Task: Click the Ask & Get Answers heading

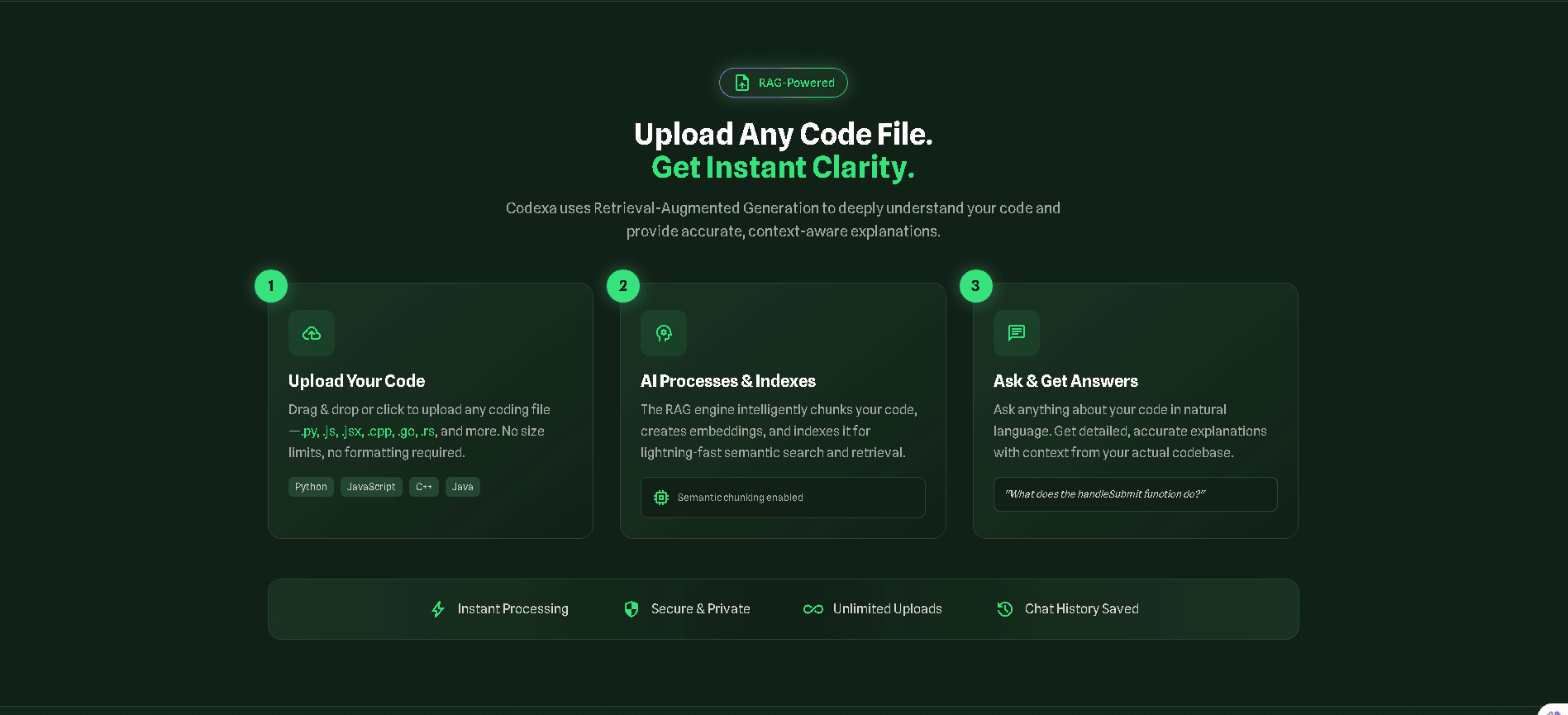Action: [1065, 381]
